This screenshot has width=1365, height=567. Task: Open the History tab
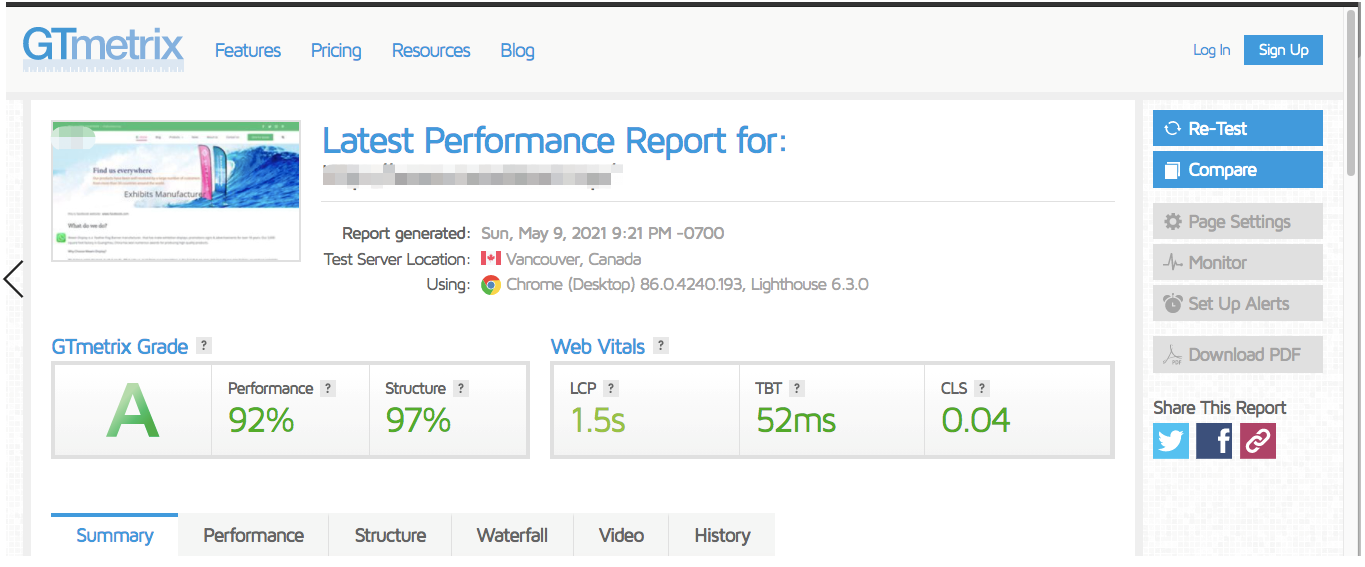click(722, 535)
